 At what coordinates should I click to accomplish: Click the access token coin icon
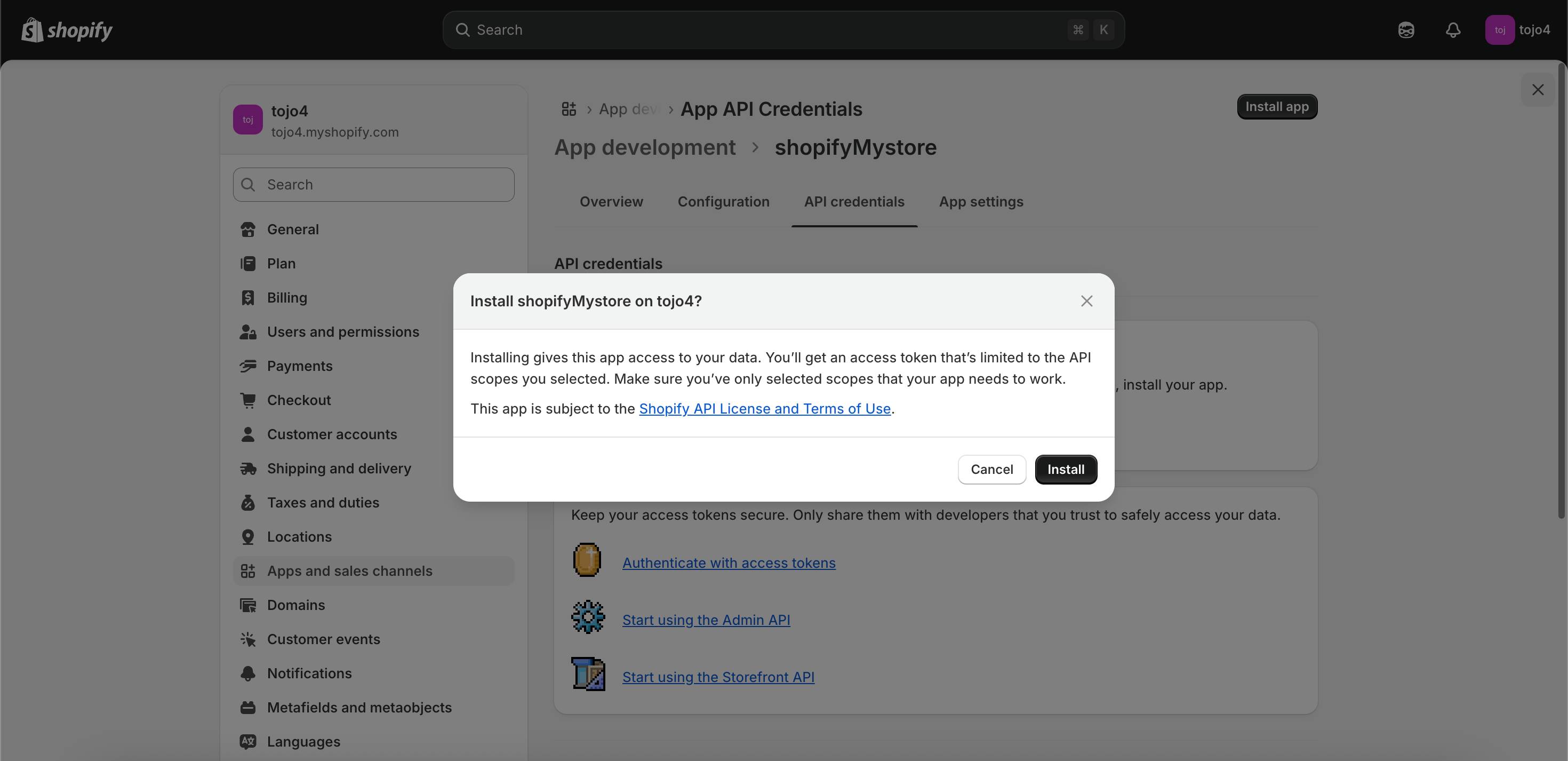click(x=587, y=560)
